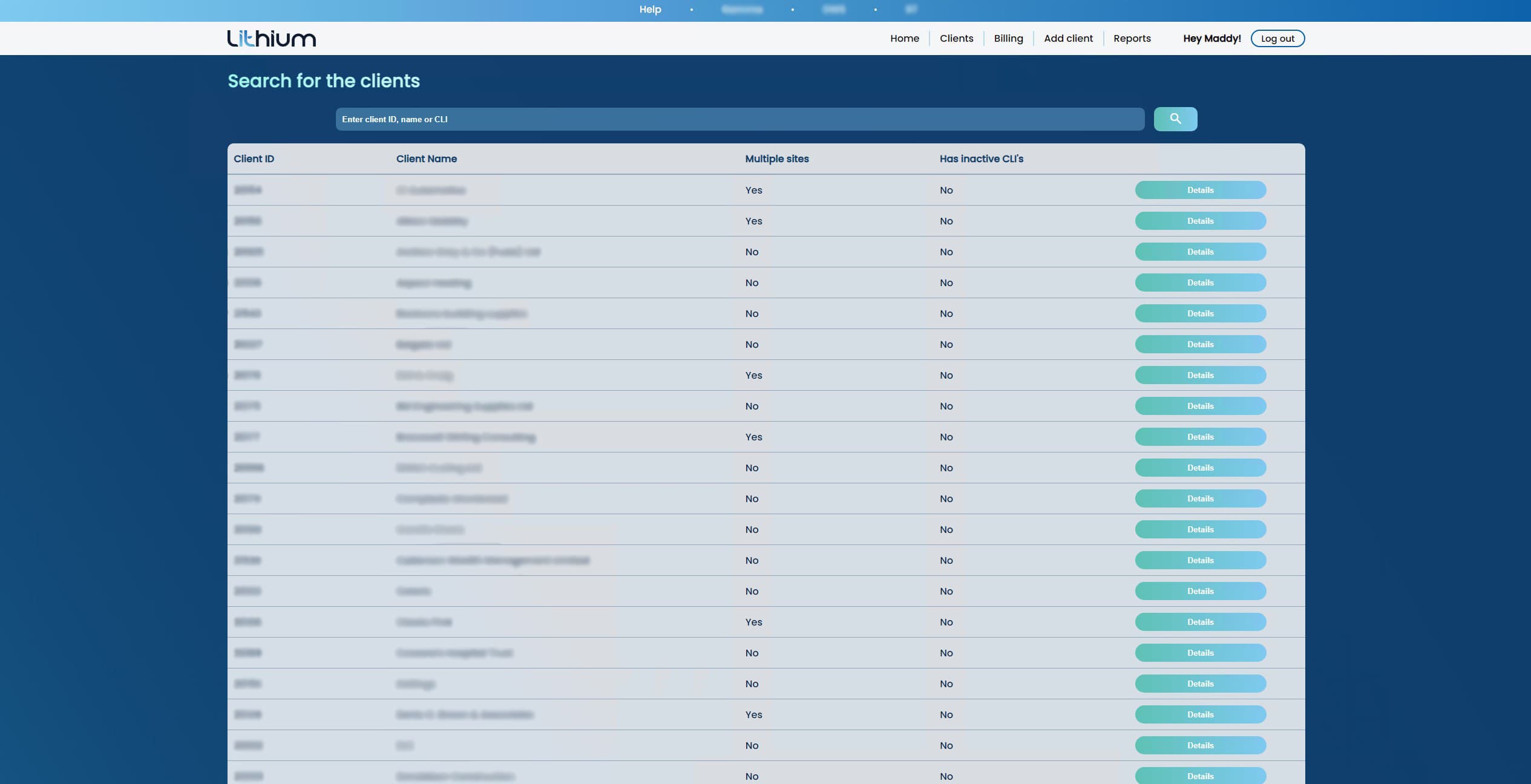The width and height of the screenshot is (1531, 784).
Task: Click the Client Name column header
Action: pos(426,158)
